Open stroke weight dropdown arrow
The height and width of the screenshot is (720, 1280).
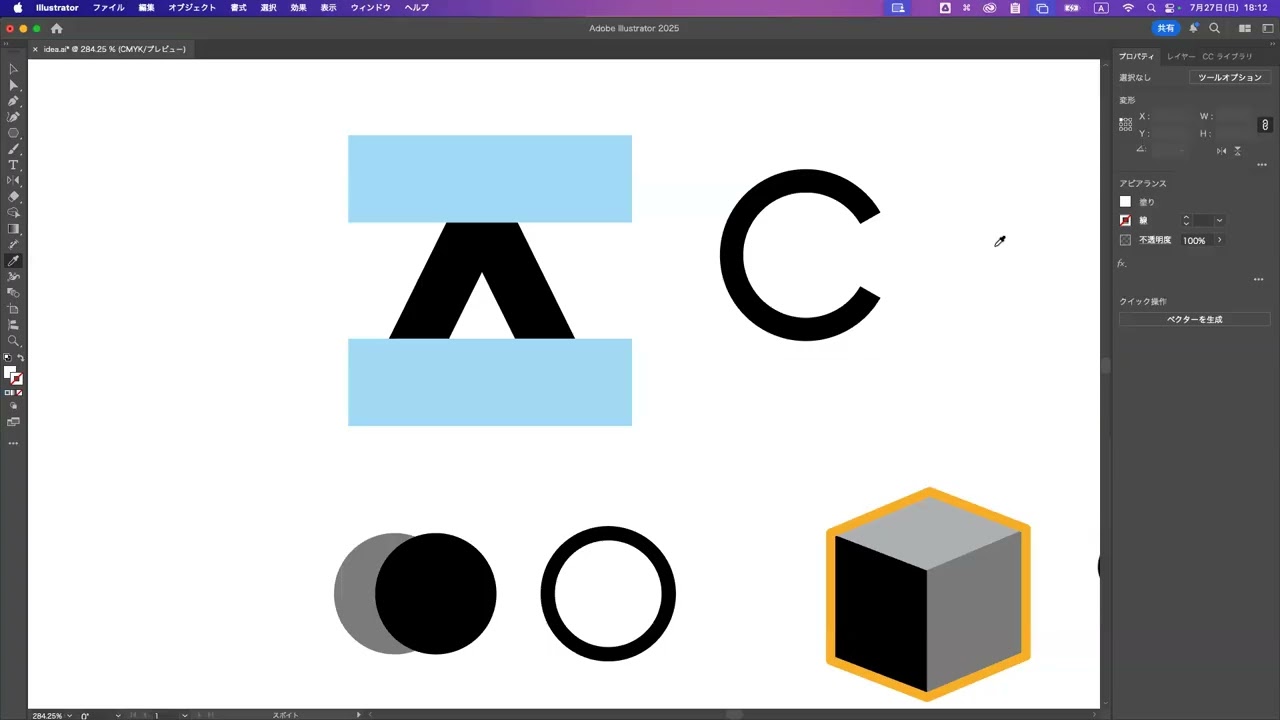1219,221
